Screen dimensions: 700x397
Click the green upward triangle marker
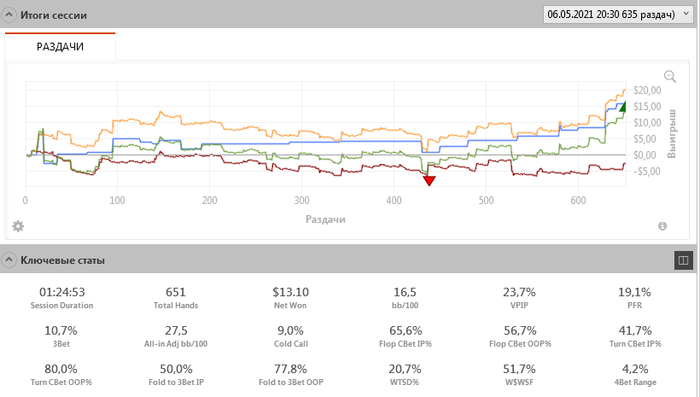coord(623,106)
